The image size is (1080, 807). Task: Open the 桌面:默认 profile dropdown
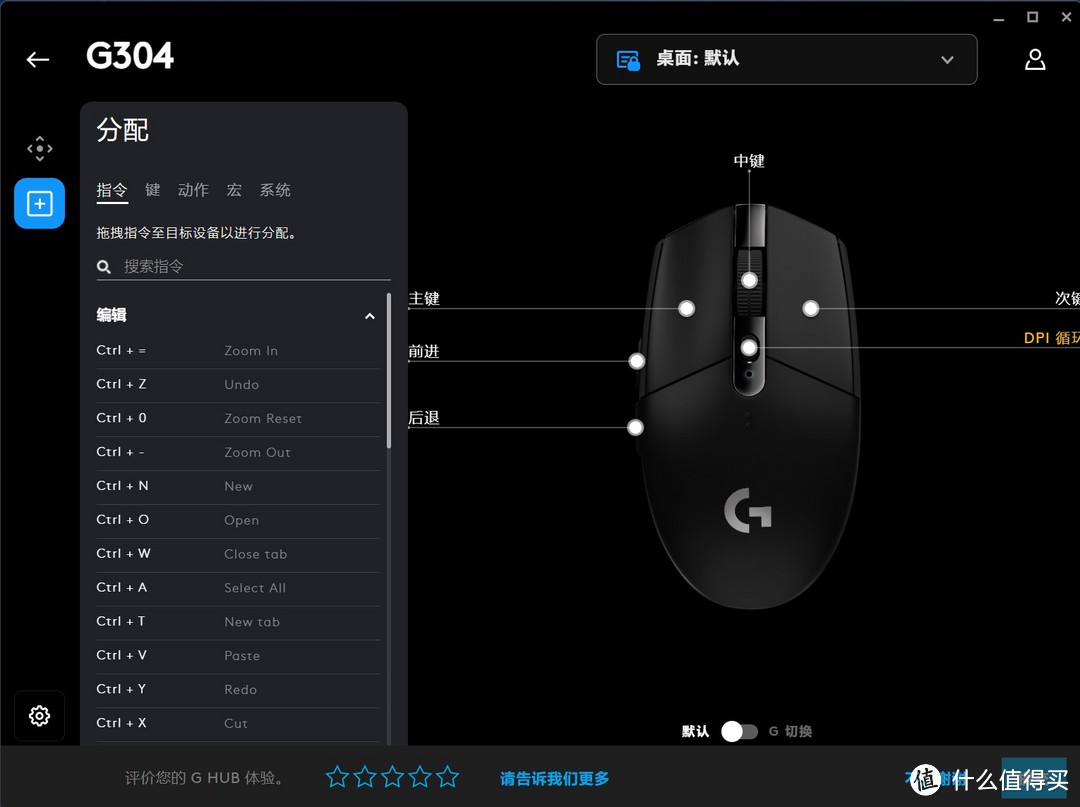tap(946, 59)
